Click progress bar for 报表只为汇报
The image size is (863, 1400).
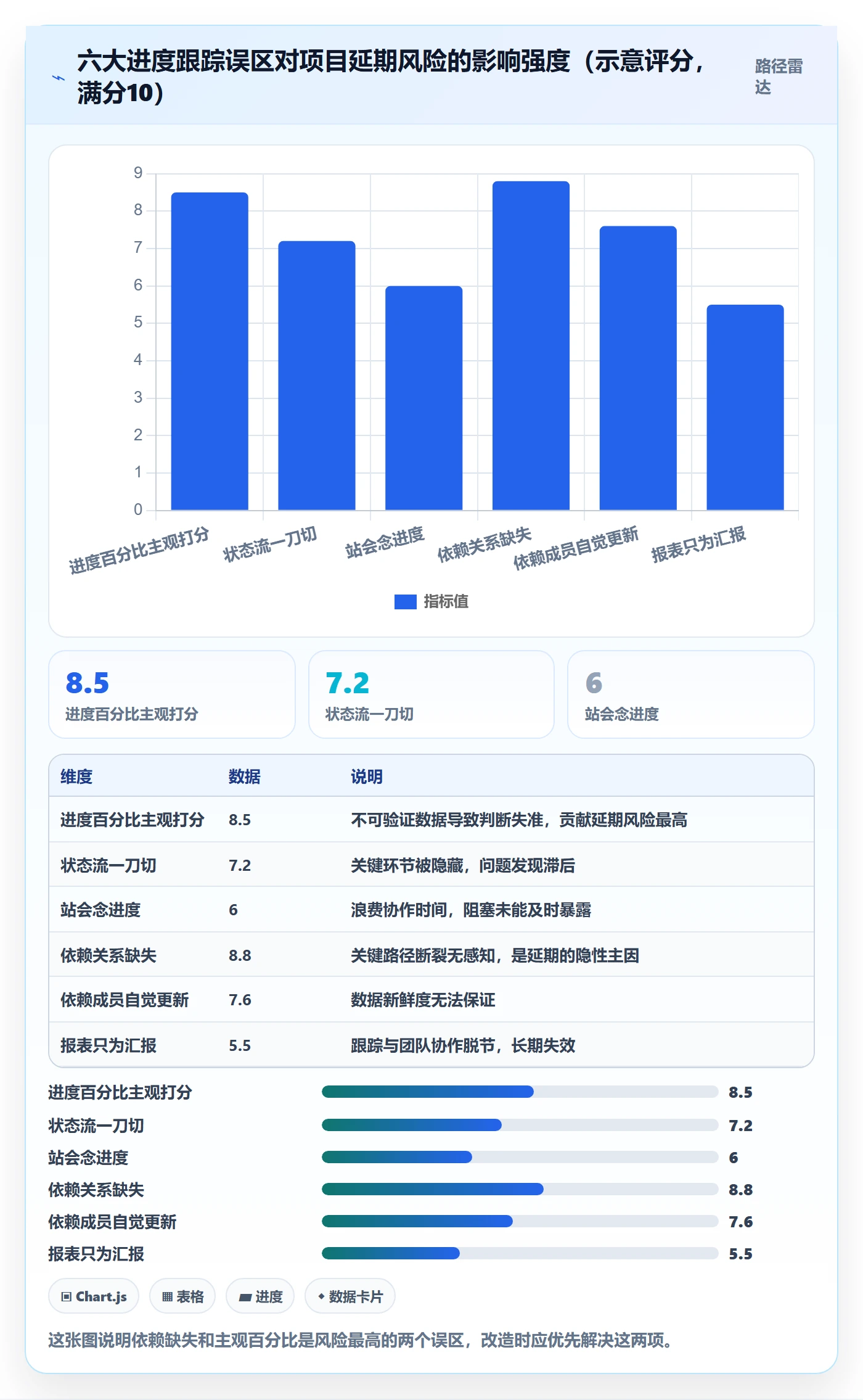point(520,1253)
